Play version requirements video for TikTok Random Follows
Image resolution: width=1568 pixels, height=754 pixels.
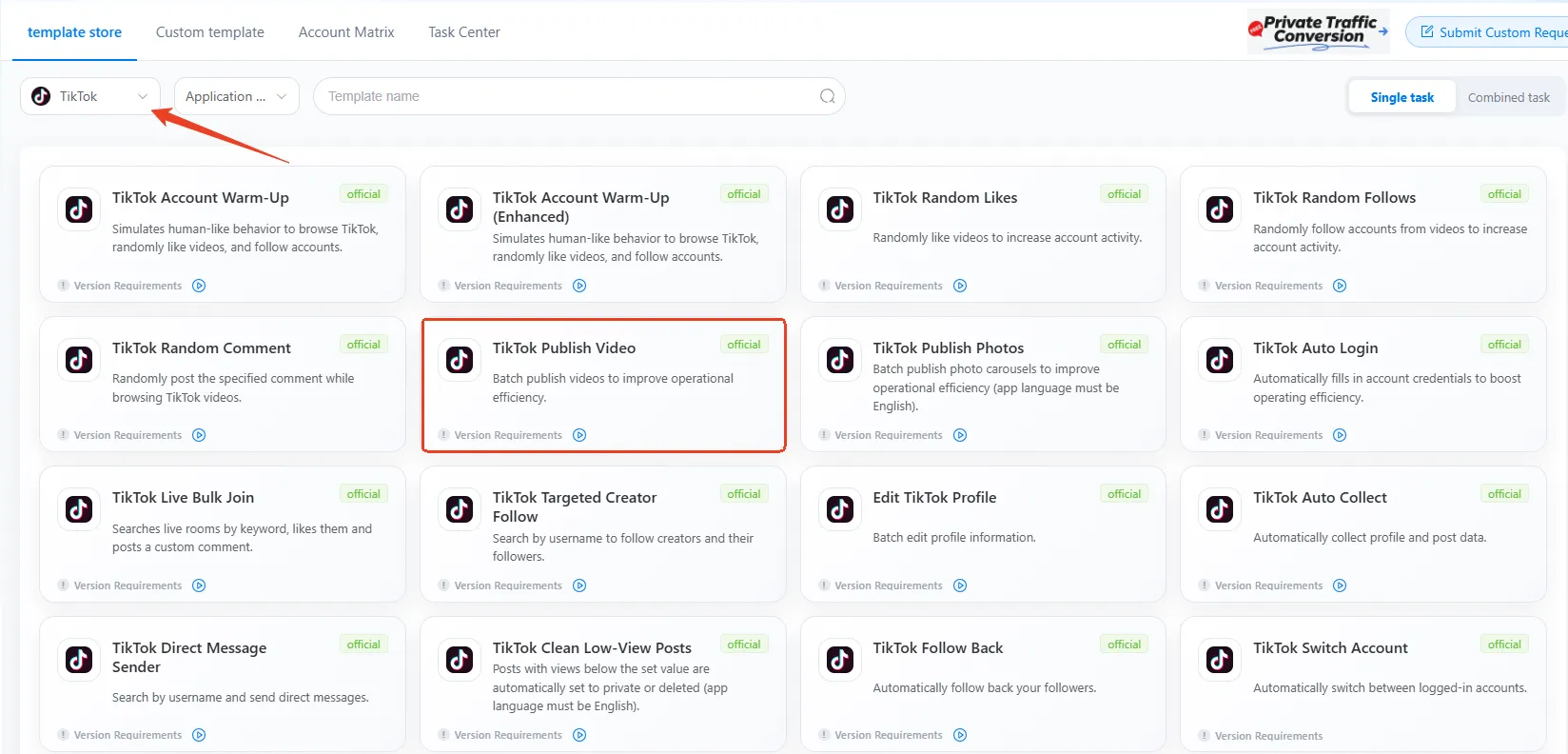(x=1340, y=286)
